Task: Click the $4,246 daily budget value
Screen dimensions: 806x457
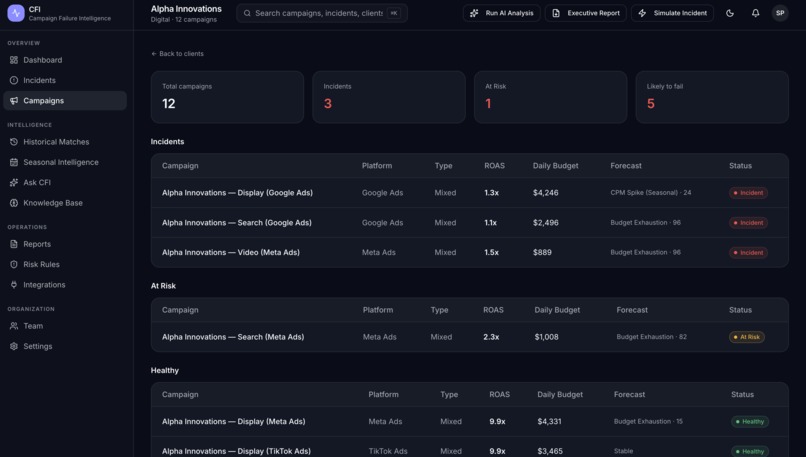Action: click(x=545, y=193)
